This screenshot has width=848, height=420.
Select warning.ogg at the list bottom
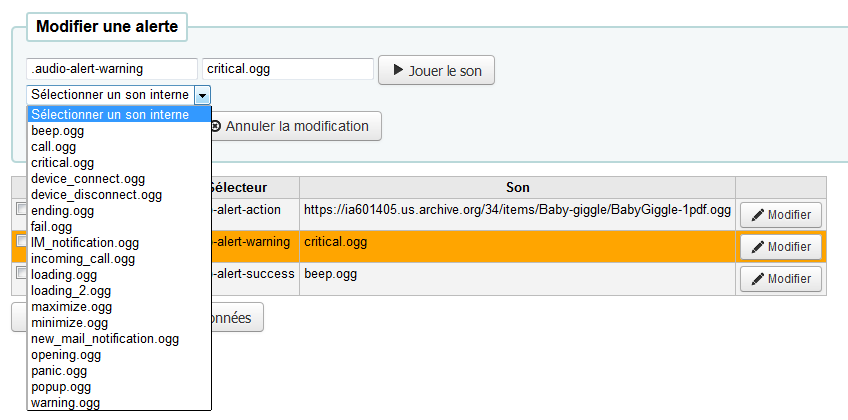tap(66, 403)
